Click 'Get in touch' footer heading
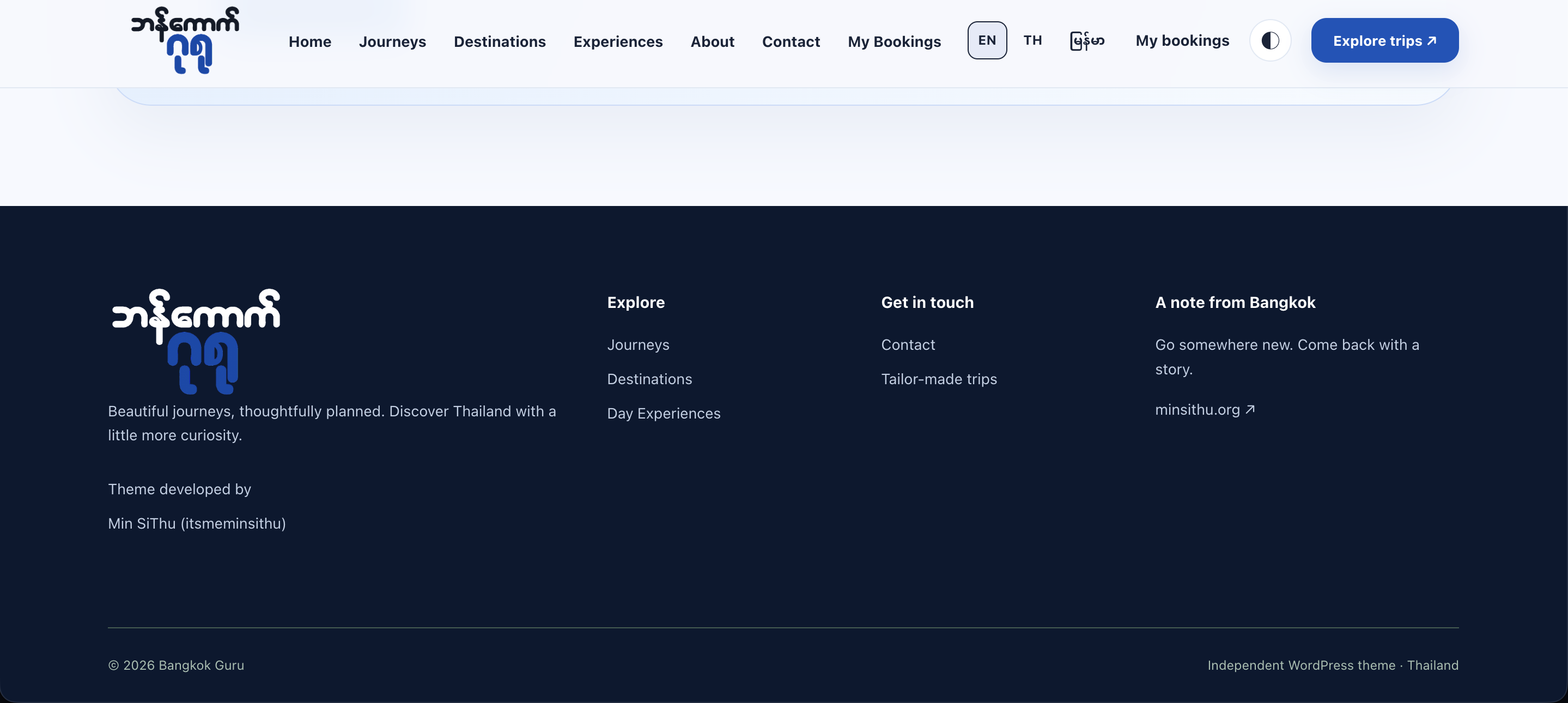The image size is (1568, 703). point(927,302)
